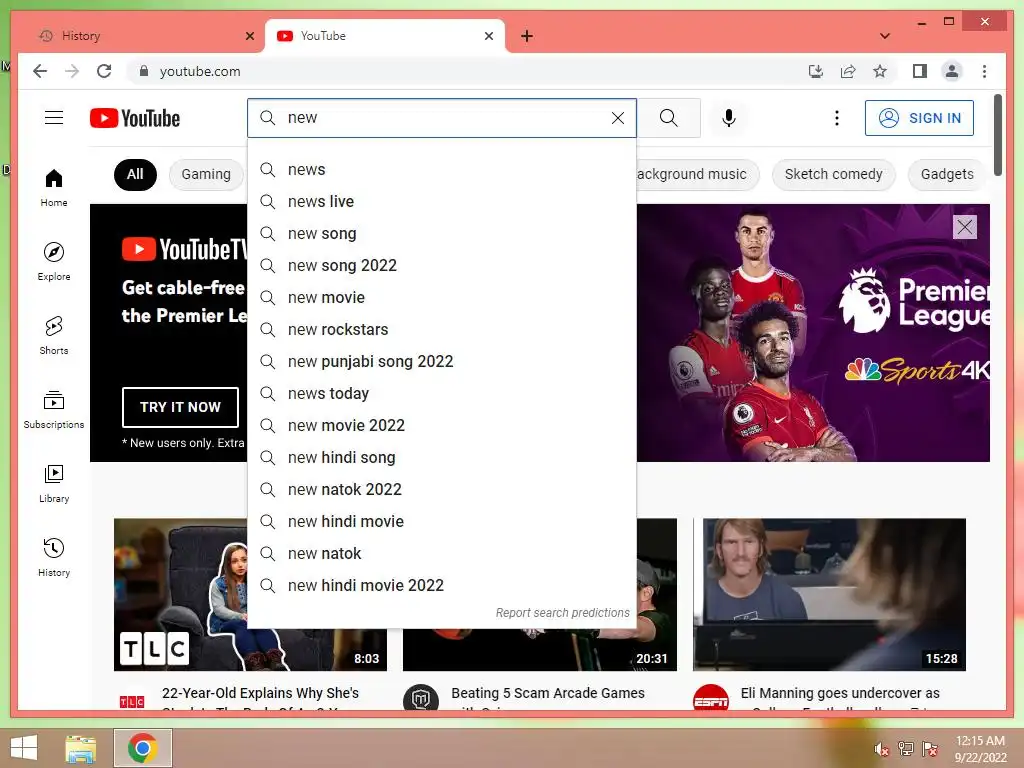Open Explore in sidebar

click(54, 262)
